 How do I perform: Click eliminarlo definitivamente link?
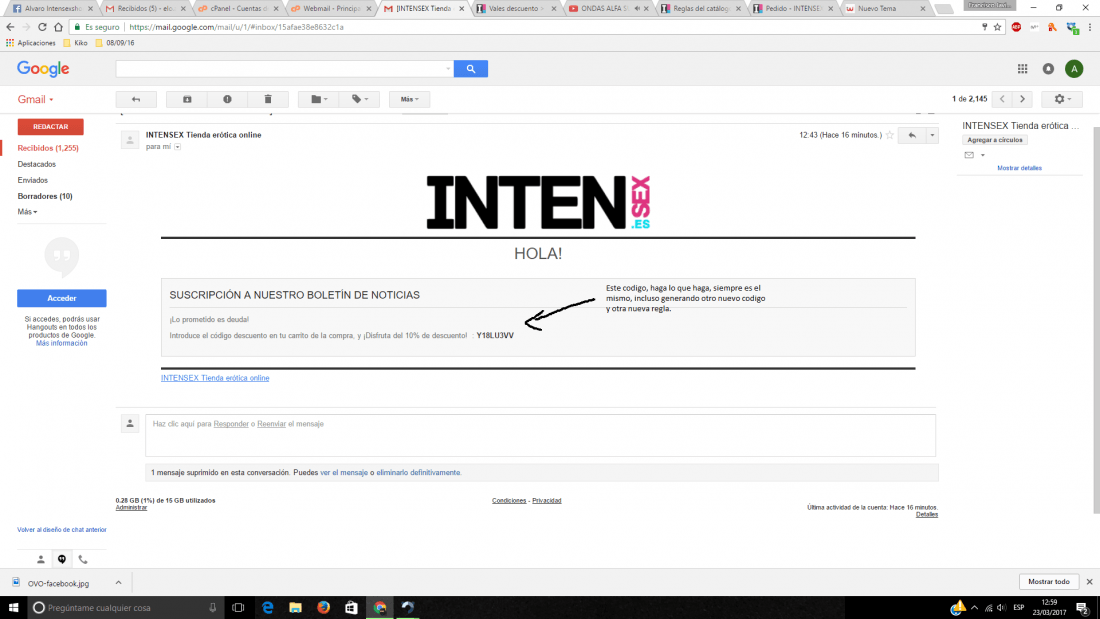(x=418, y=473)
